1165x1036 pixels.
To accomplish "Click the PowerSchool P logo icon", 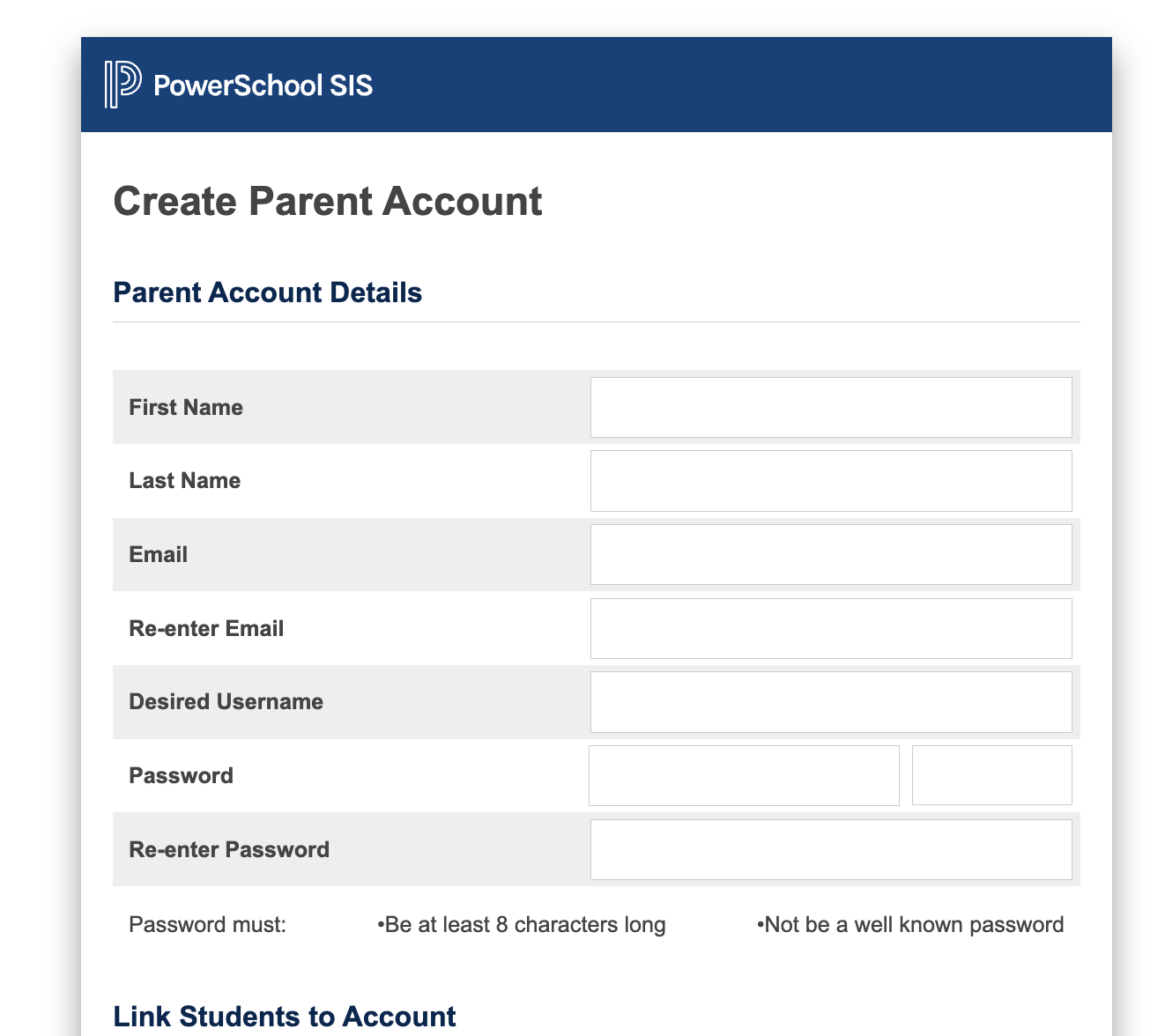I will [x=122, y=85].
